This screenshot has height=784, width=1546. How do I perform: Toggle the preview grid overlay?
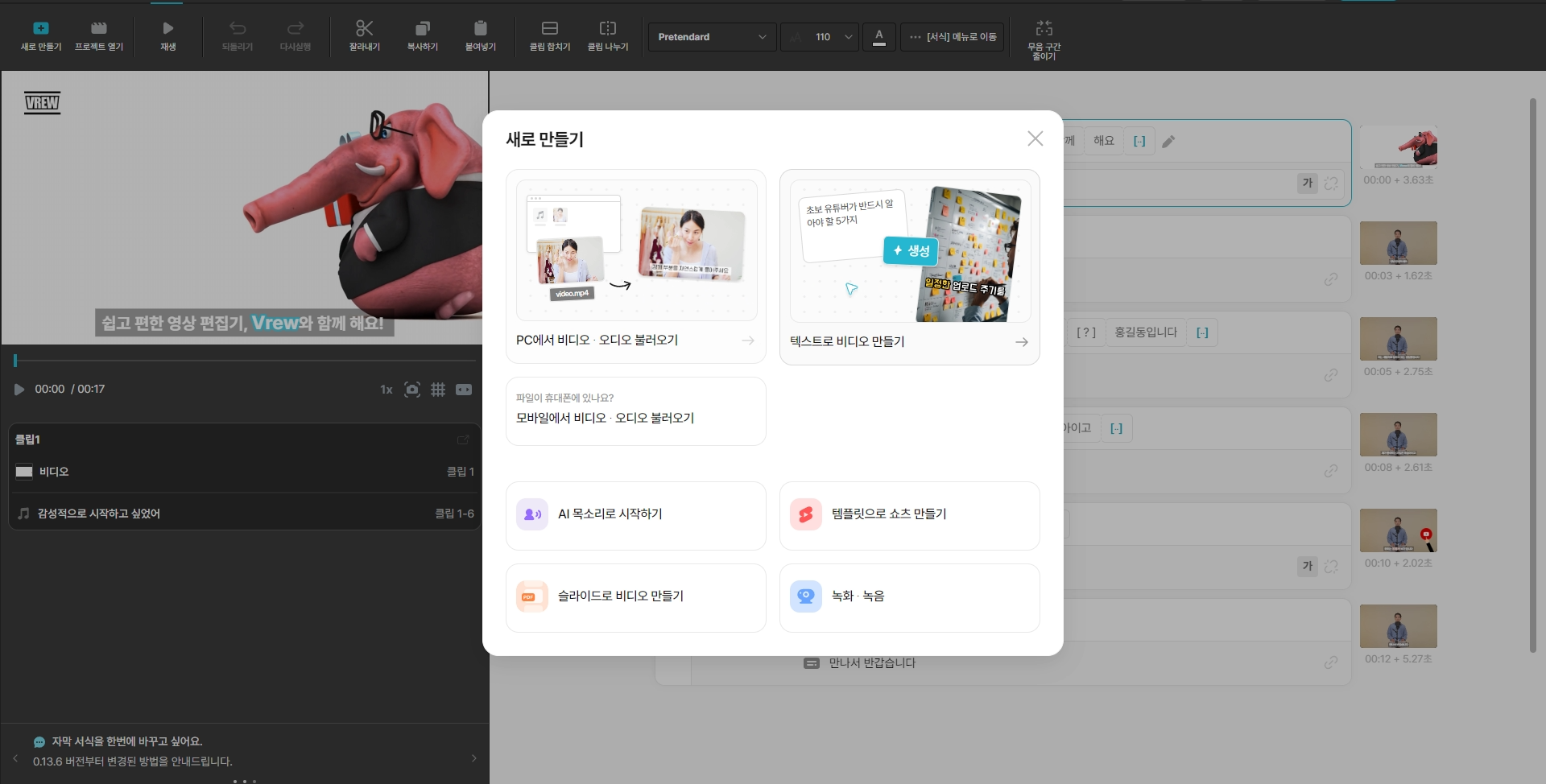coord(438,390)
